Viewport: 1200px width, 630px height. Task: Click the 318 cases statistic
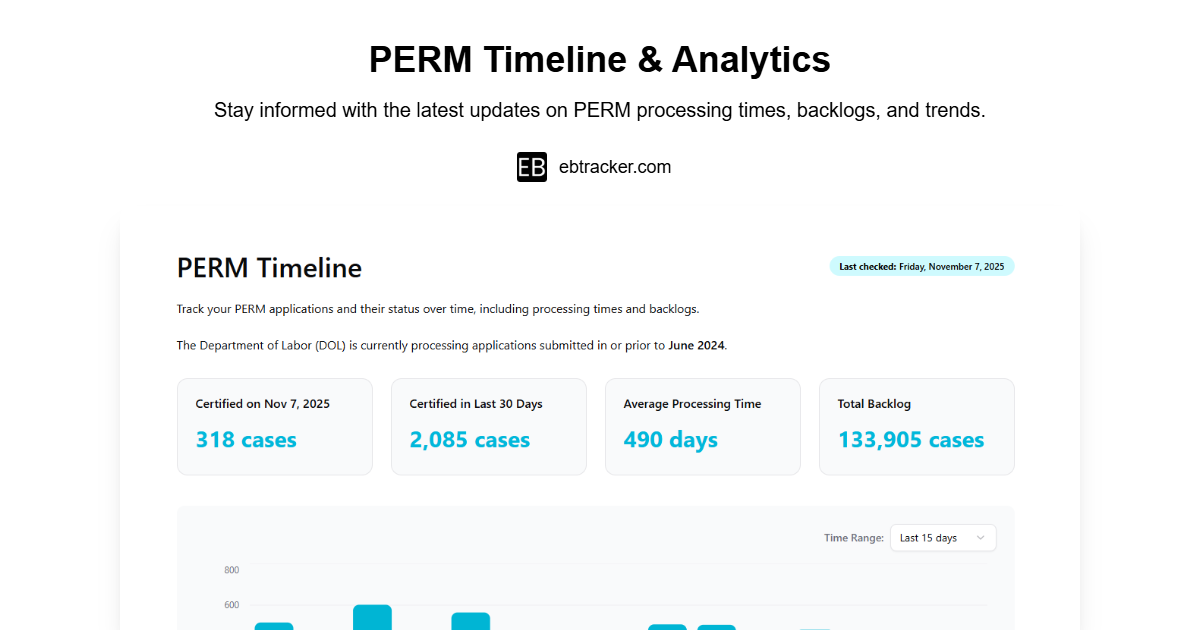coord(246,440)
